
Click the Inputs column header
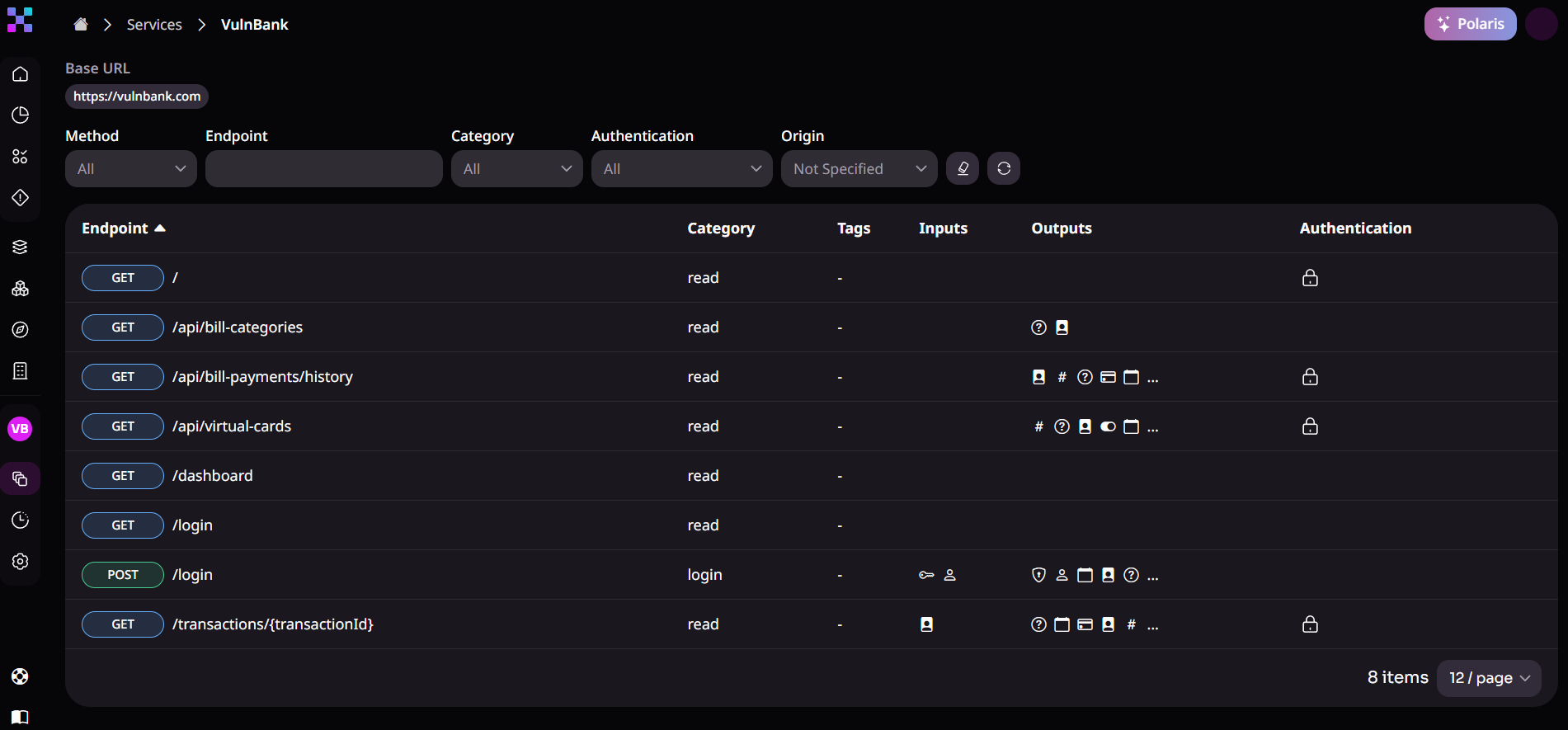pos(943,228)
